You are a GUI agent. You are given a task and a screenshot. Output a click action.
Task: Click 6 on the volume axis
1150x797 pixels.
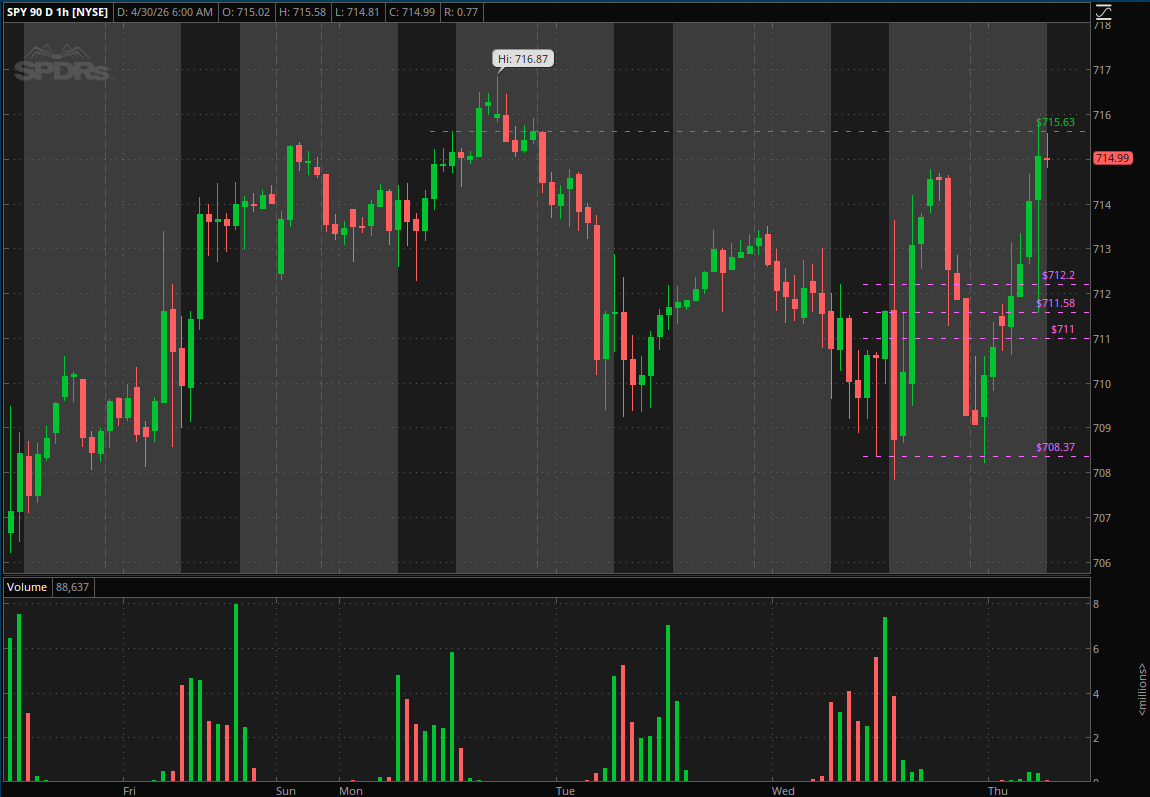[x=1096, y=649]
